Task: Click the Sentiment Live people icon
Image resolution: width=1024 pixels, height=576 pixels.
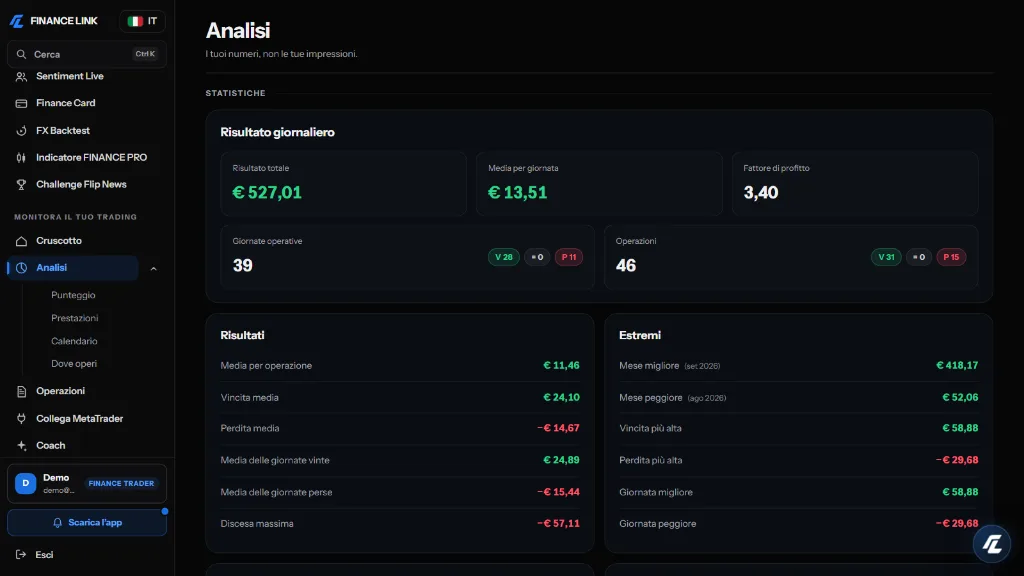Action: click(x=22, y=76)
